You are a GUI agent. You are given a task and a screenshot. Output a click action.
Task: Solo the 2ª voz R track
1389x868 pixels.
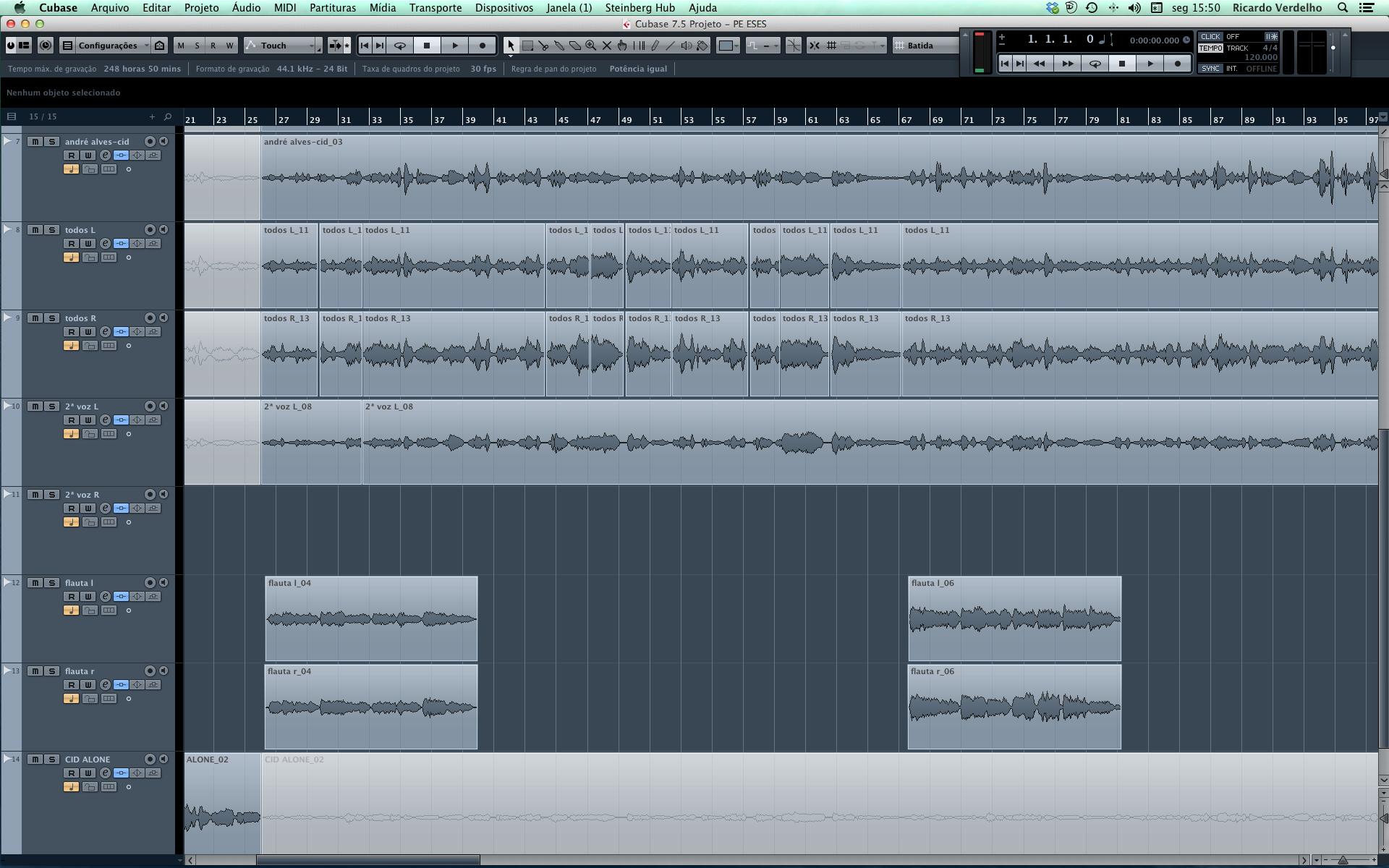tap(51, 495)
